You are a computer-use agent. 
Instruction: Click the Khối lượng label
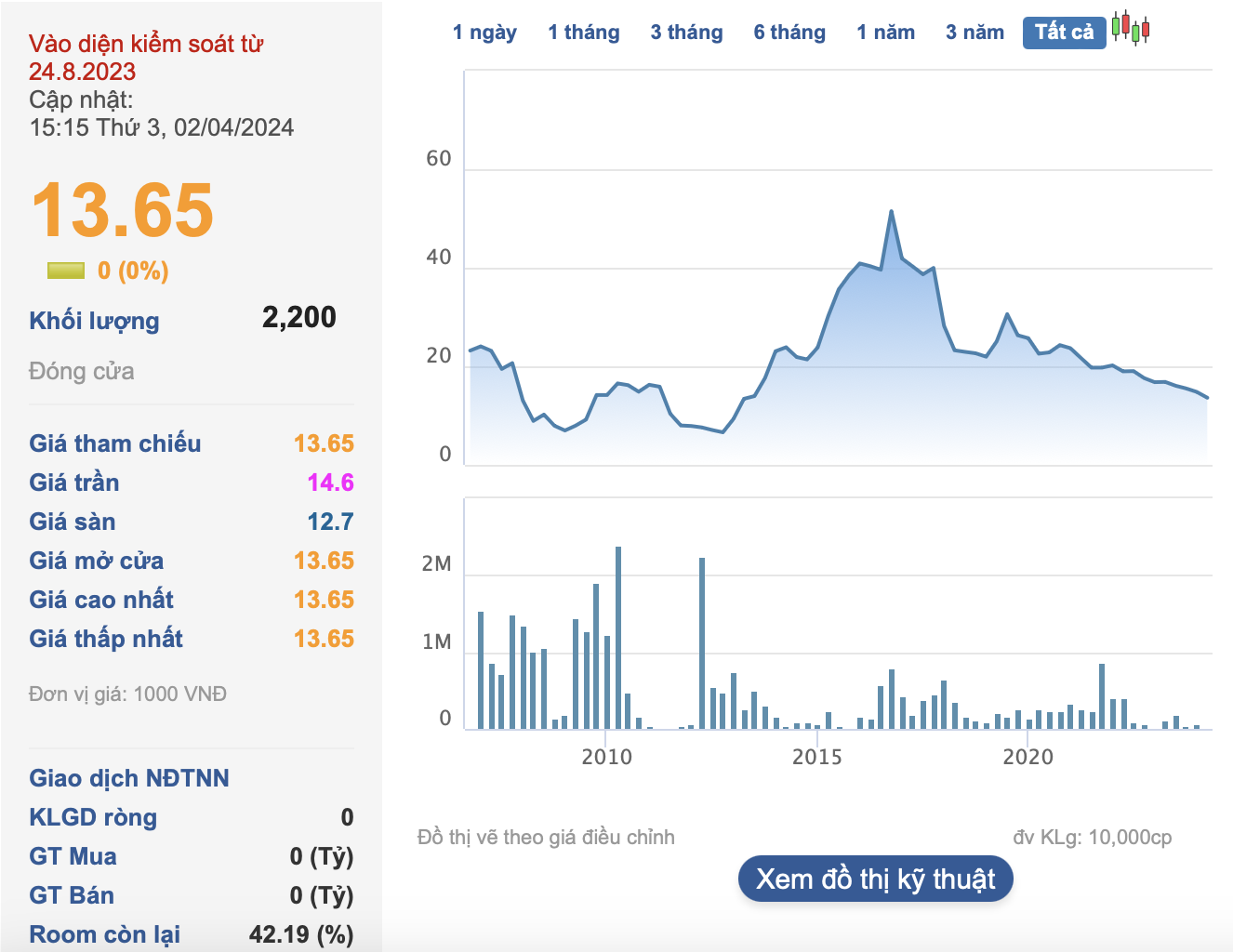(x=94, y=321)
